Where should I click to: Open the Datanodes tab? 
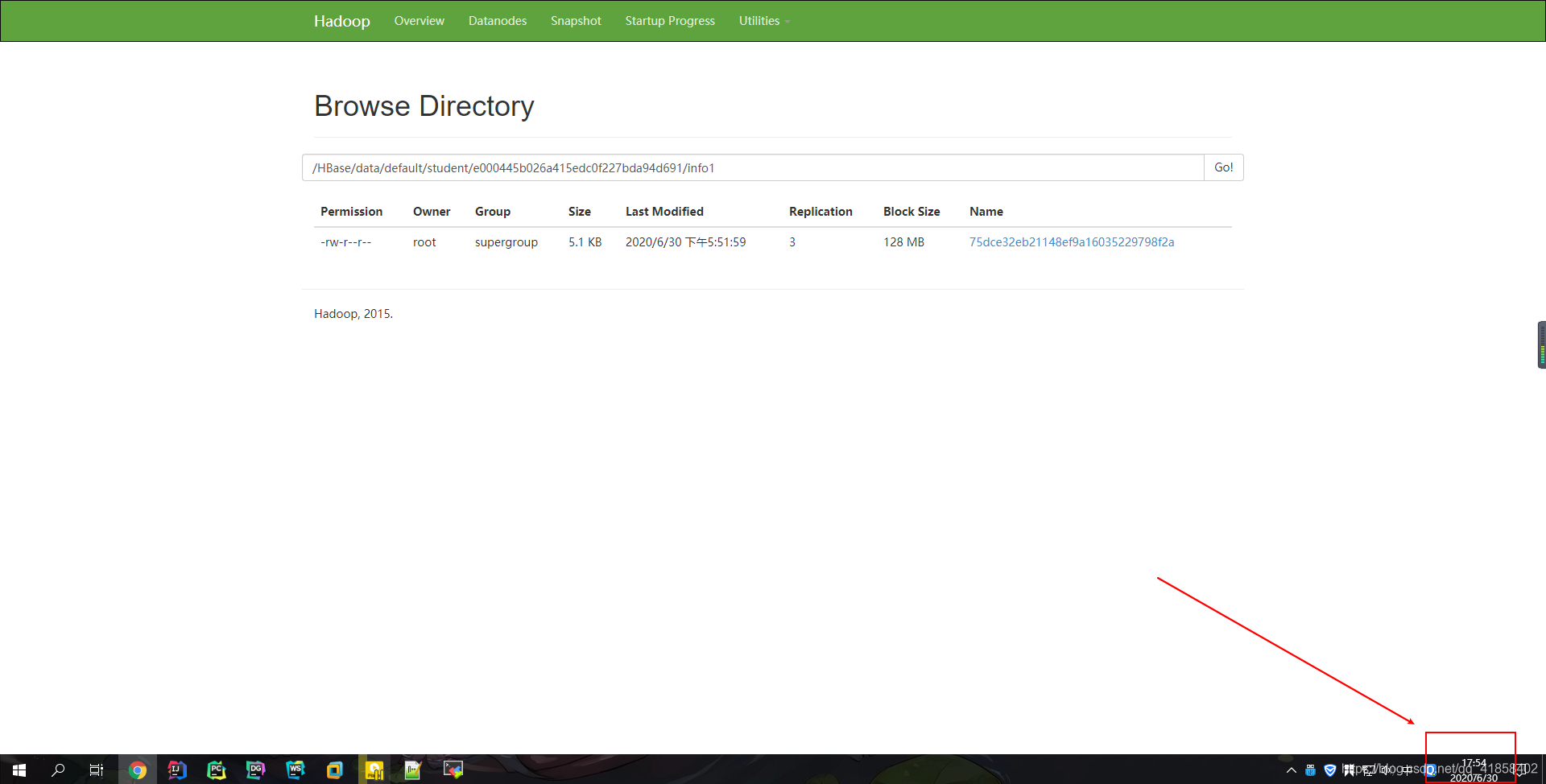498,21
